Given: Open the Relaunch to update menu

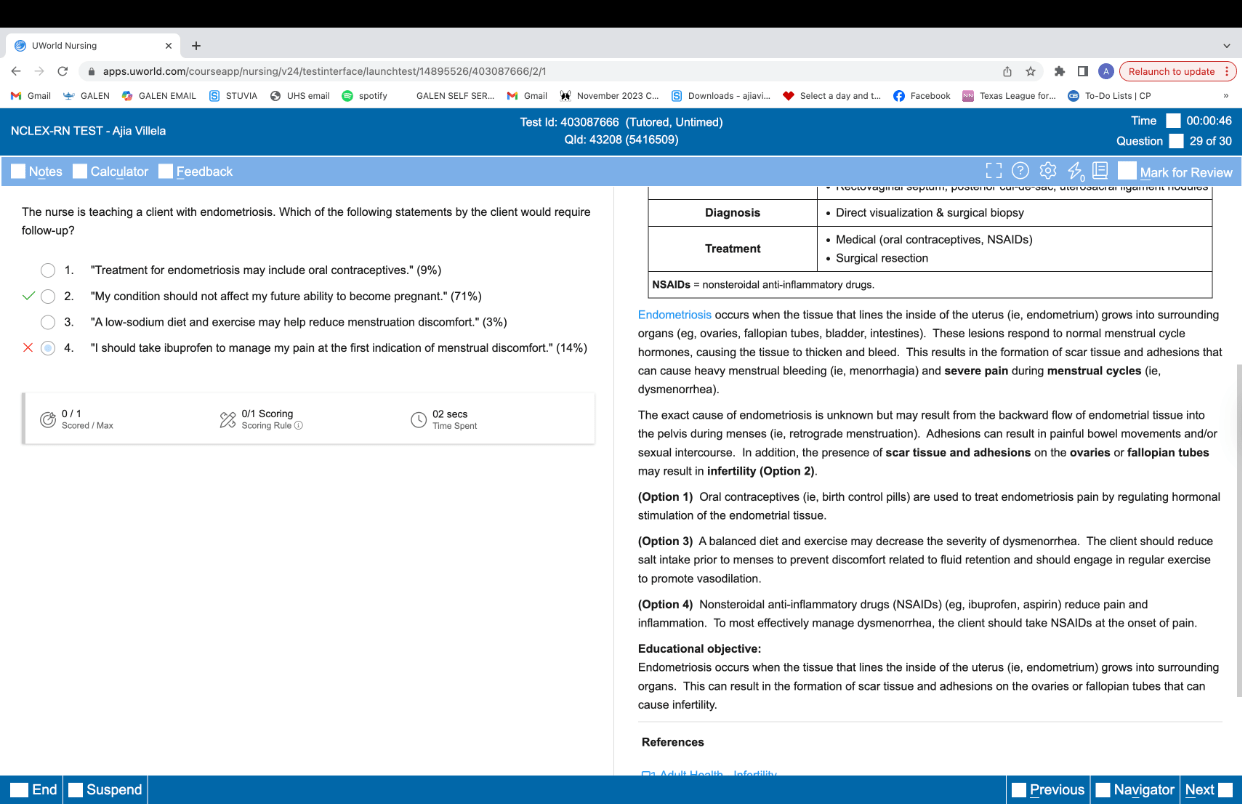Looking at the screenshot, I should [1178, 71].
